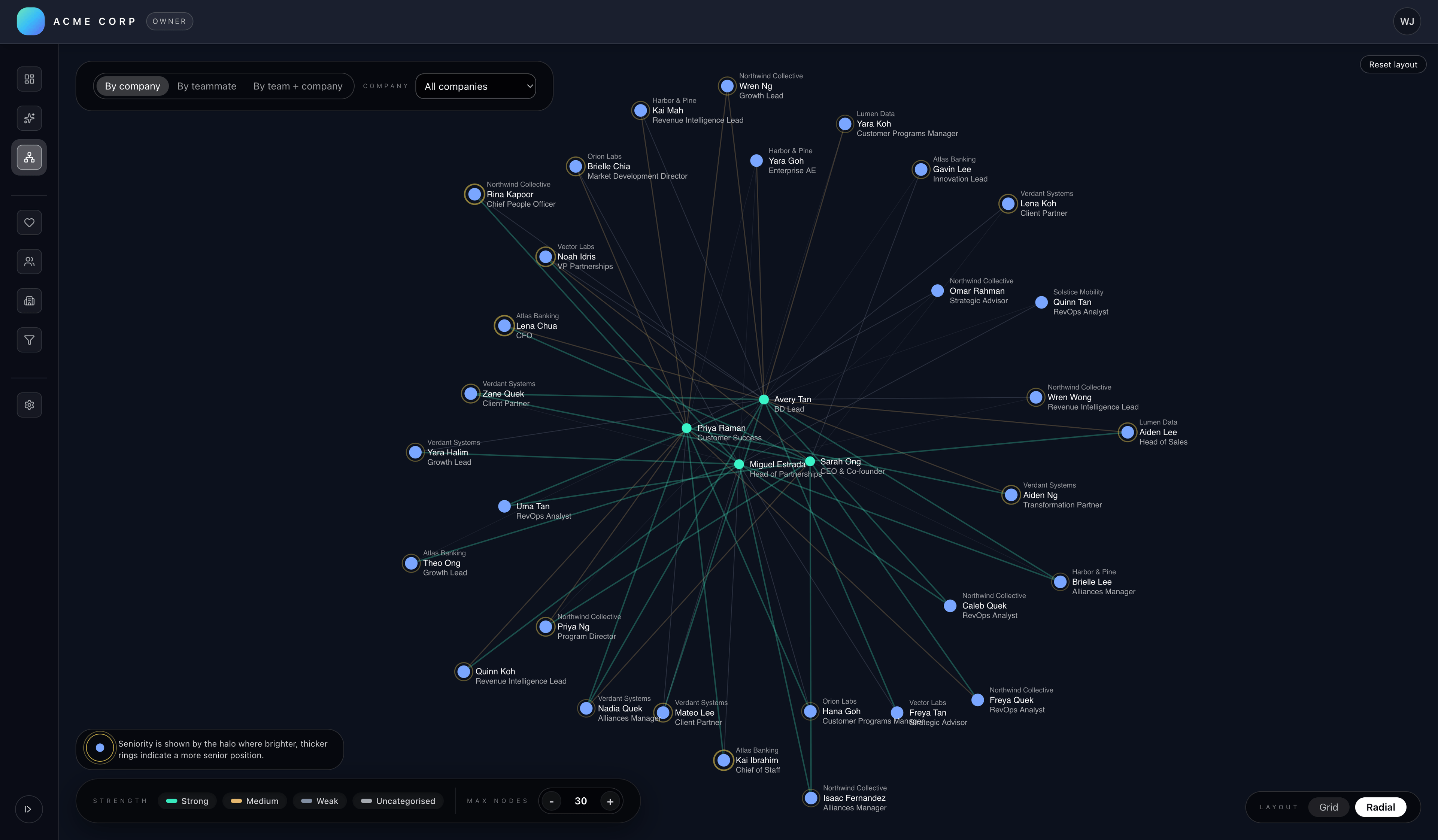The height and width of the screenshot is (840, 1438).
Task: Open the people panel in sidebar
Action: 29,261
